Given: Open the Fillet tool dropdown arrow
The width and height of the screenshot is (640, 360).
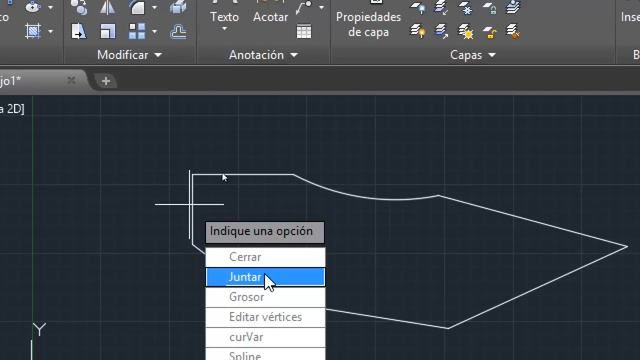Looking at the screenshot, I should point(154,7).
